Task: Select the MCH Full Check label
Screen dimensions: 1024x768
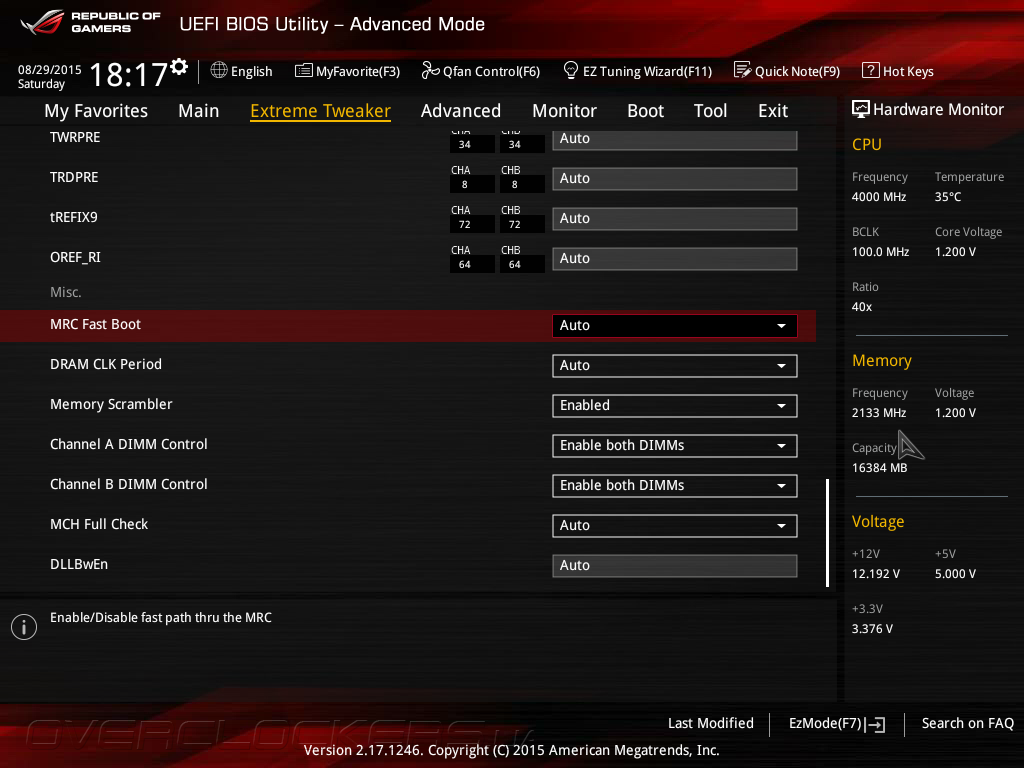Action: point(99,524)
